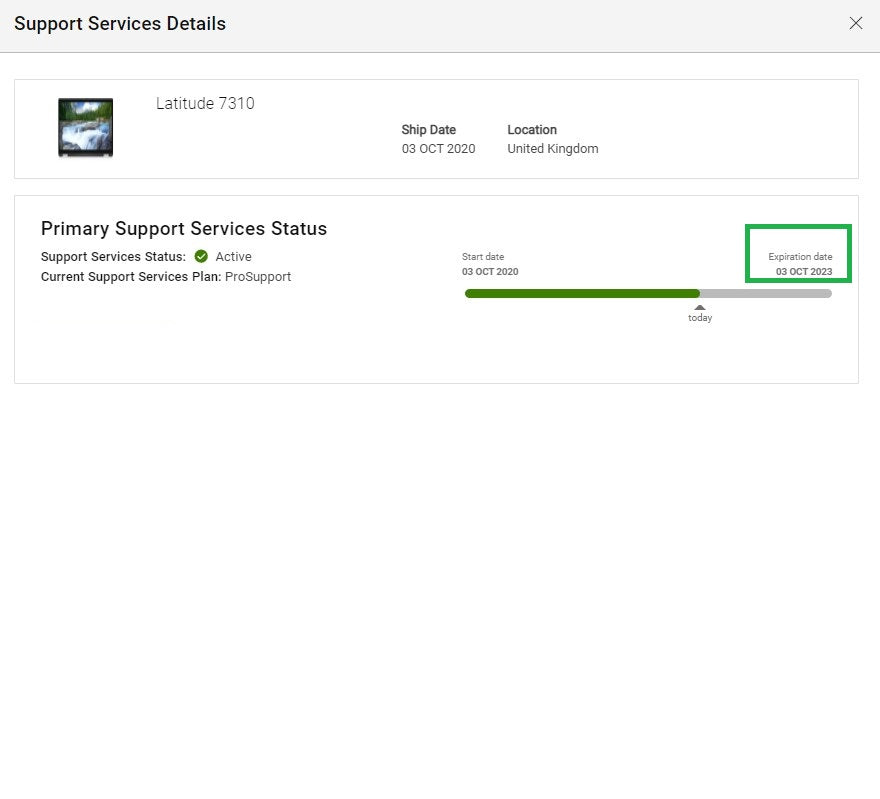Image resolution: width=880 pixels, height=799 pixels.
Task: Click the Start date label
Action: pyautogui.click(x=483, y=257)
